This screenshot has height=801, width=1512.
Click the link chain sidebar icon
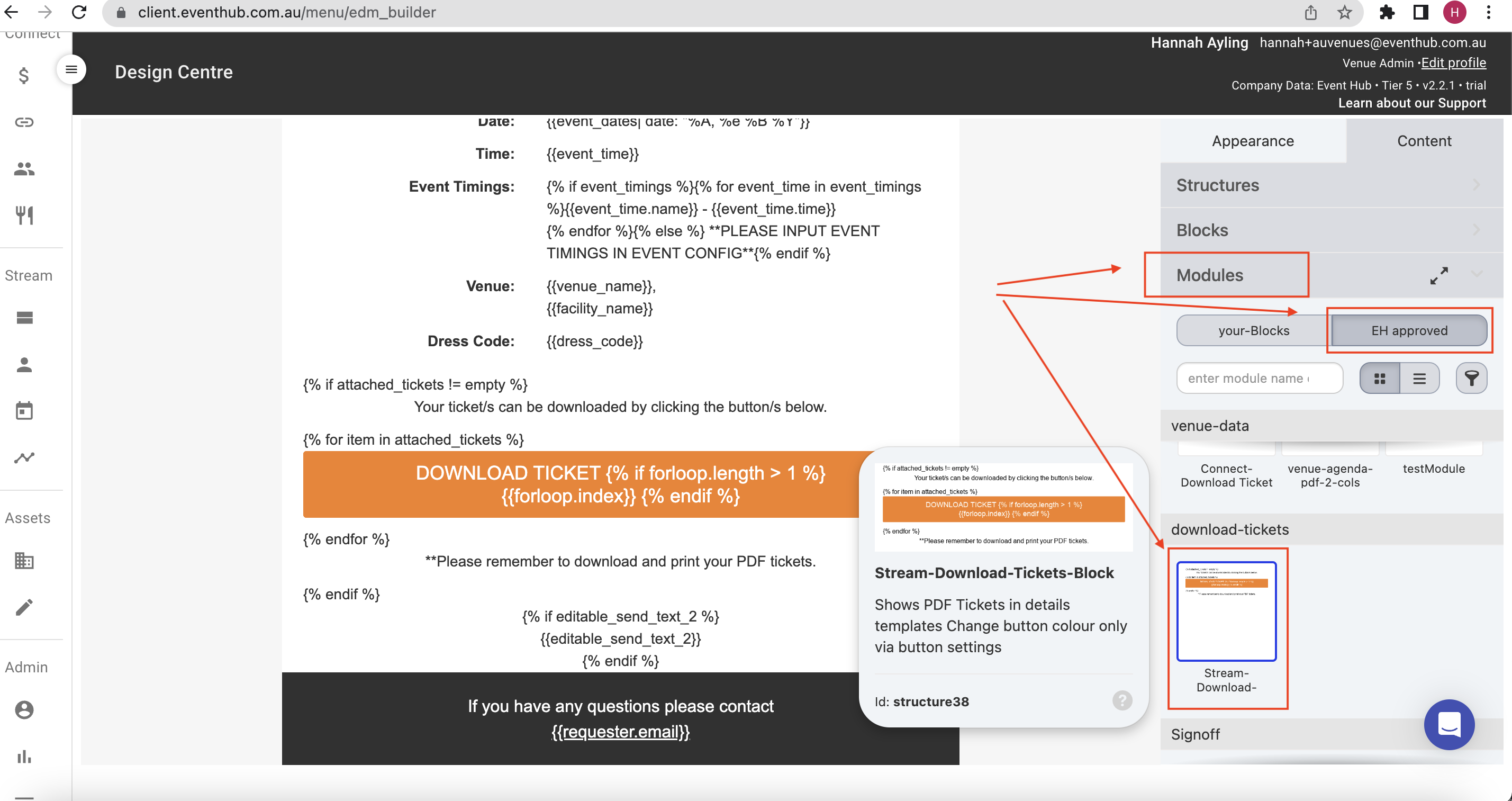point(24,122)
